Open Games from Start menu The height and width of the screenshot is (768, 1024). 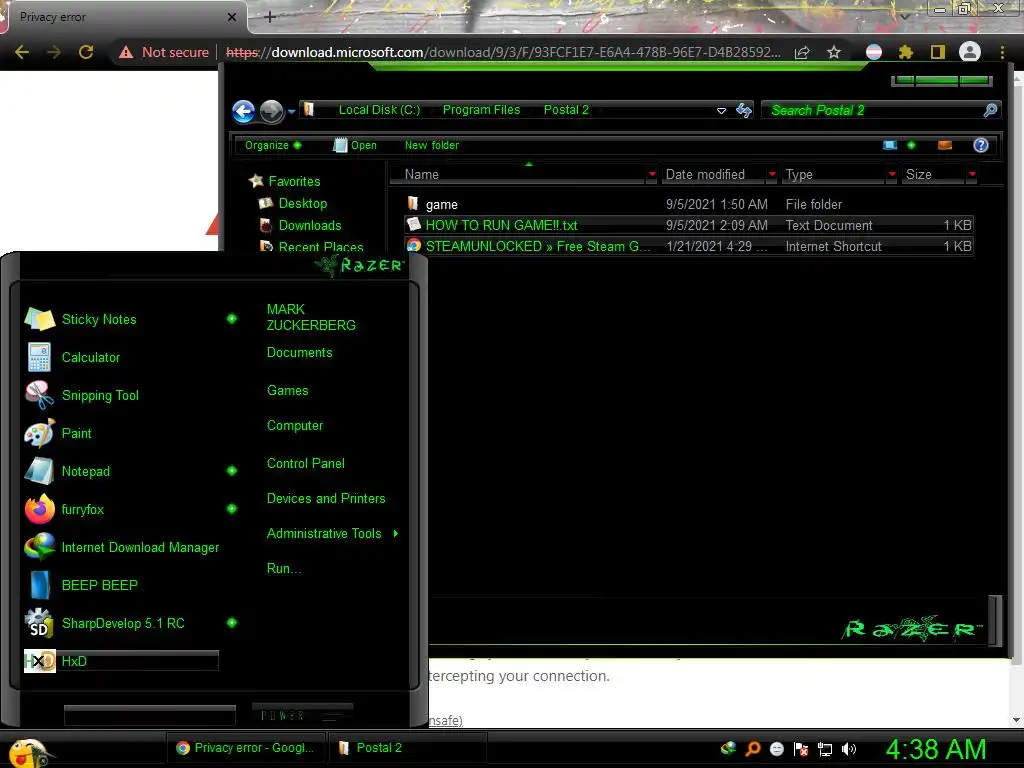pyautogui.click(x=287, y=391)
